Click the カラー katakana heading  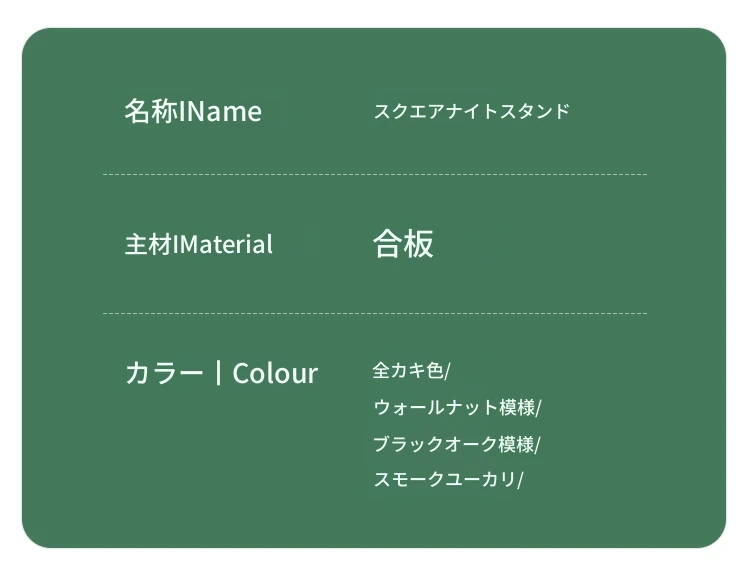[x=164, y=373]
